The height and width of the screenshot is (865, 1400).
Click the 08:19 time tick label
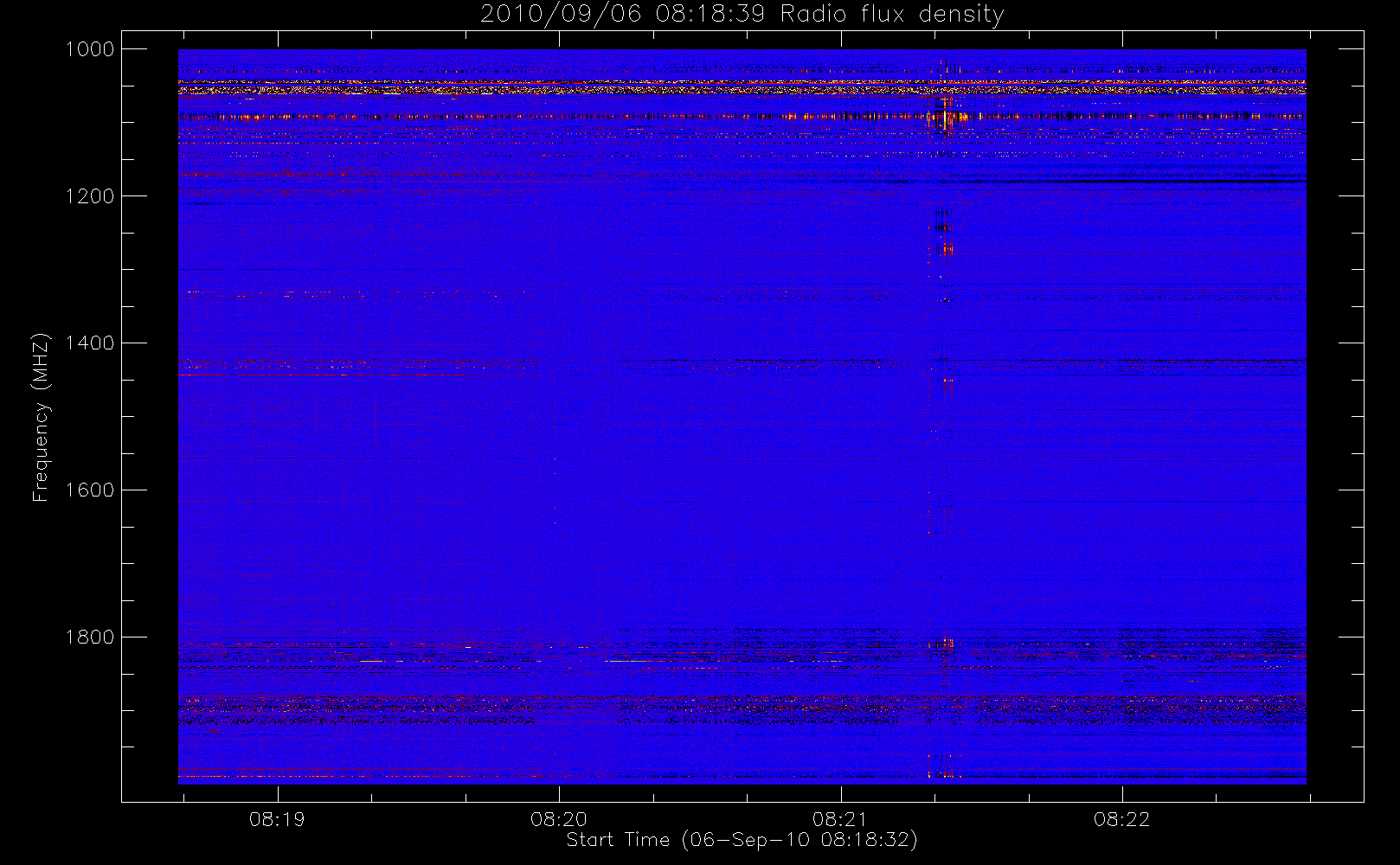(x=277, y=819)
